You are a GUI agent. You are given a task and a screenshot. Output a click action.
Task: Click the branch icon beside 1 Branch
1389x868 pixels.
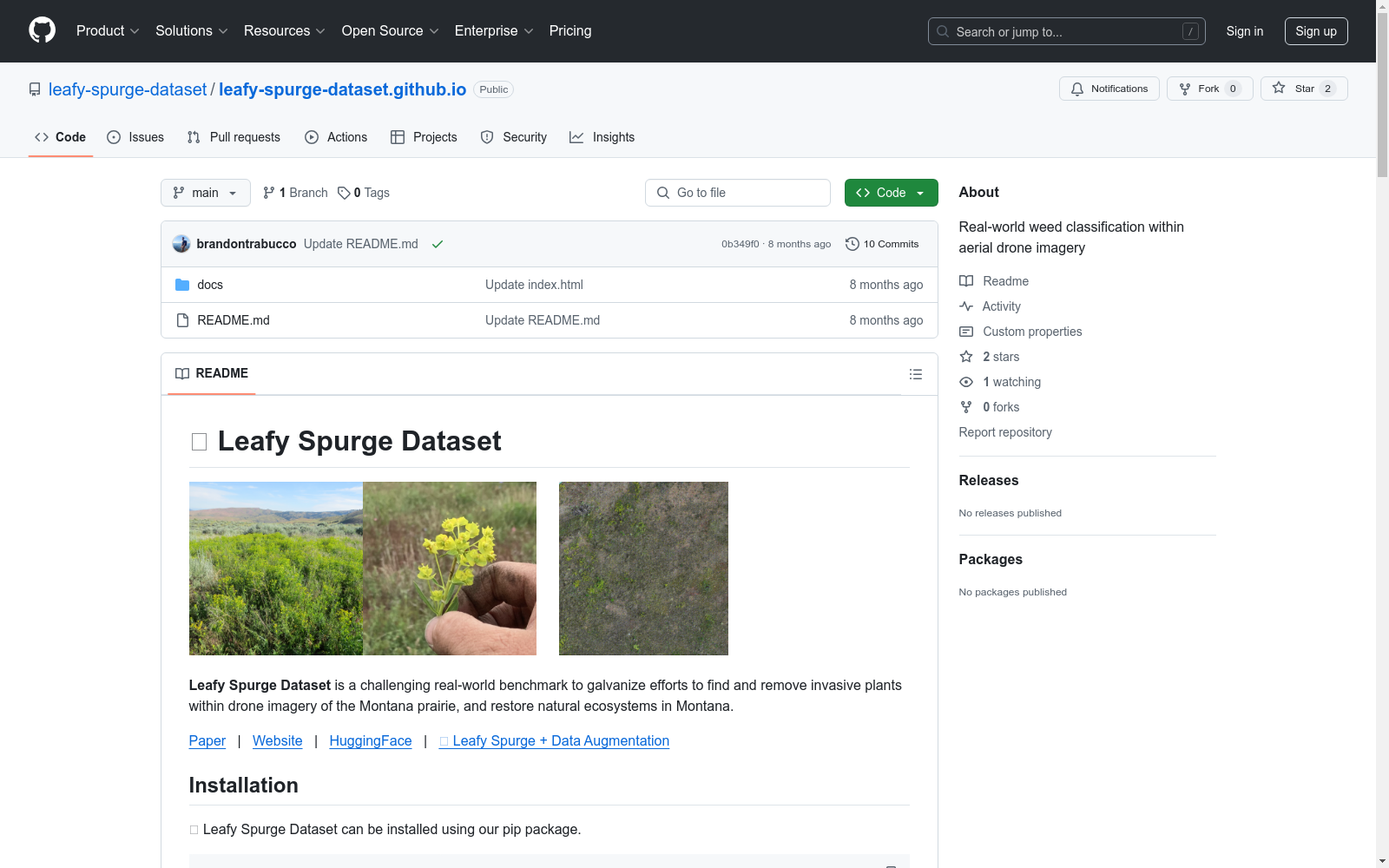pyautogui.click(x=269, y=193)
